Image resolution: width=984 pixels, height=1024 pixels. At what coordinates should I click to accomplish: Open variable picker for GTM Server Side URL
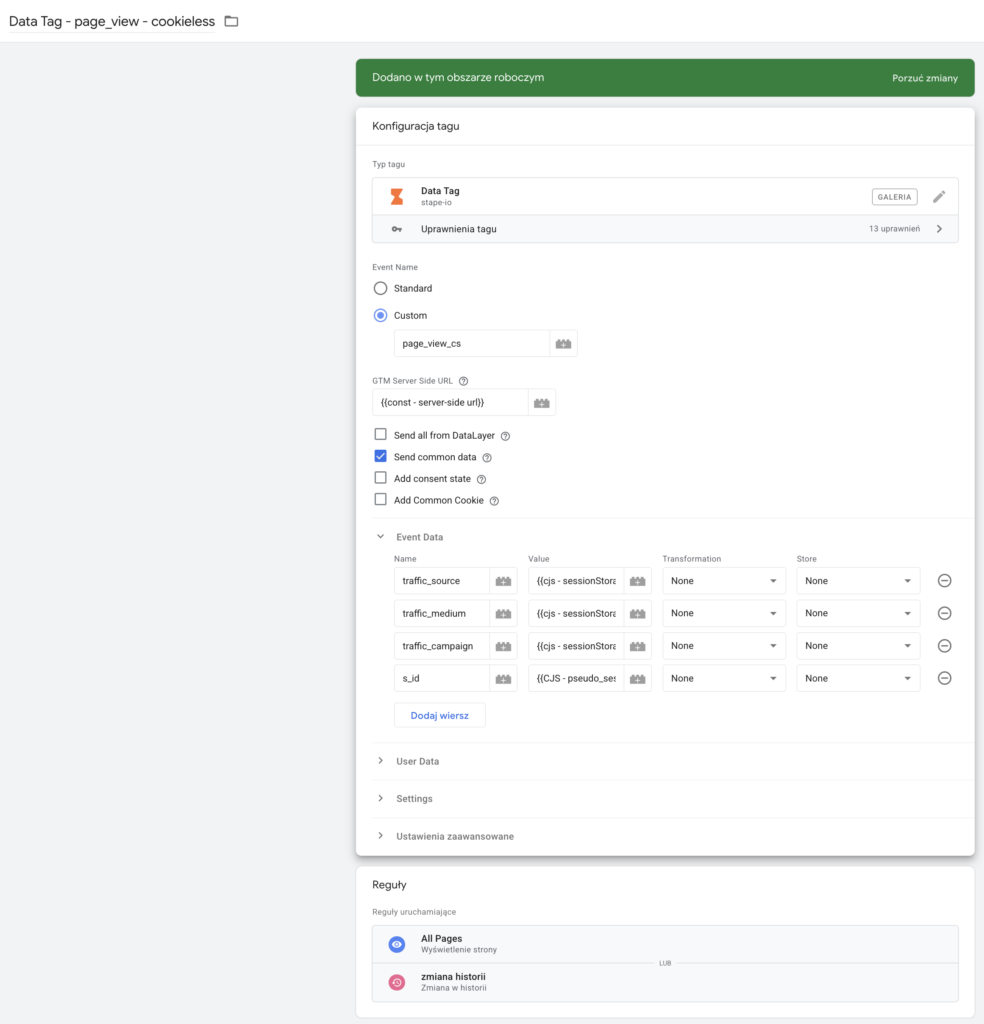coord(542,402)
